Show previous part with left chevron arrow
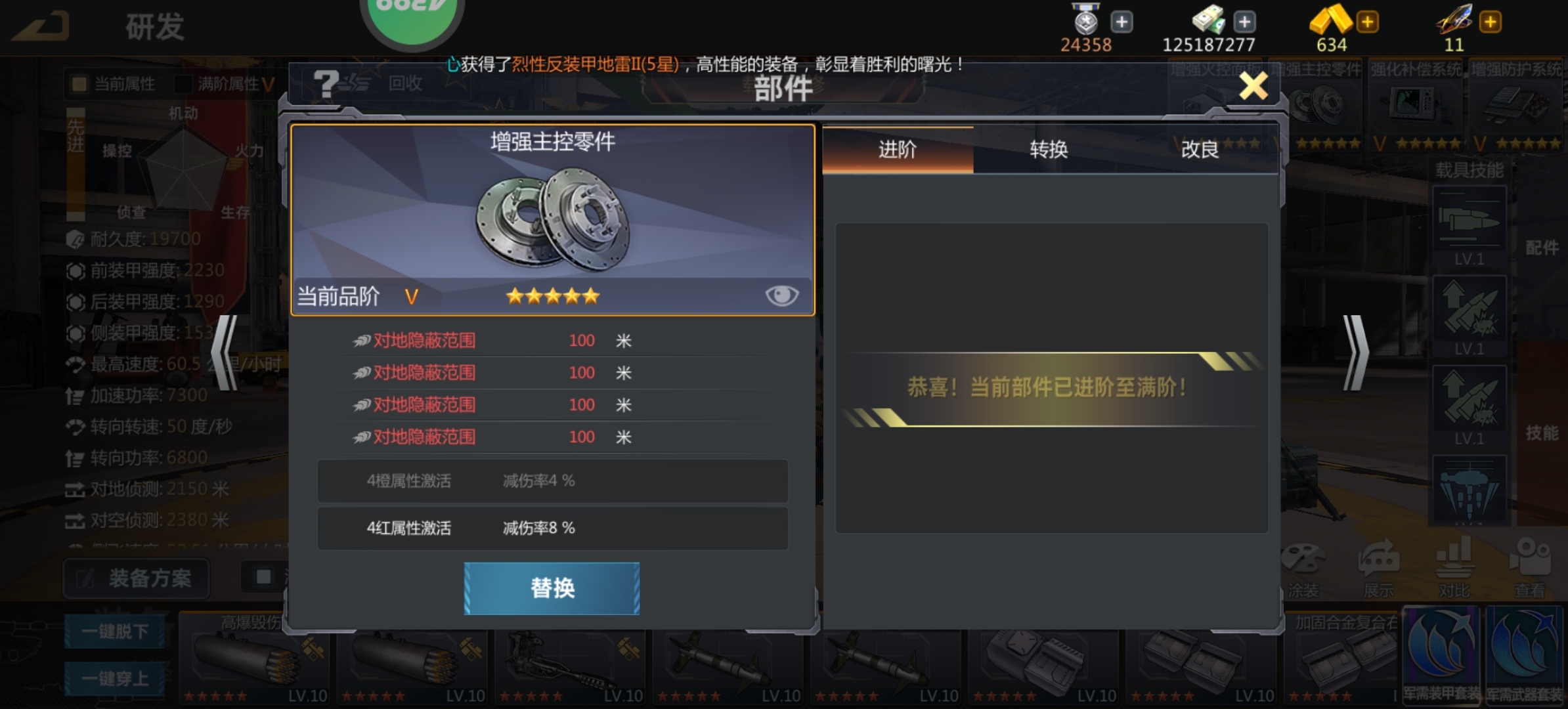1568x709 pixels. coord(225,353)
